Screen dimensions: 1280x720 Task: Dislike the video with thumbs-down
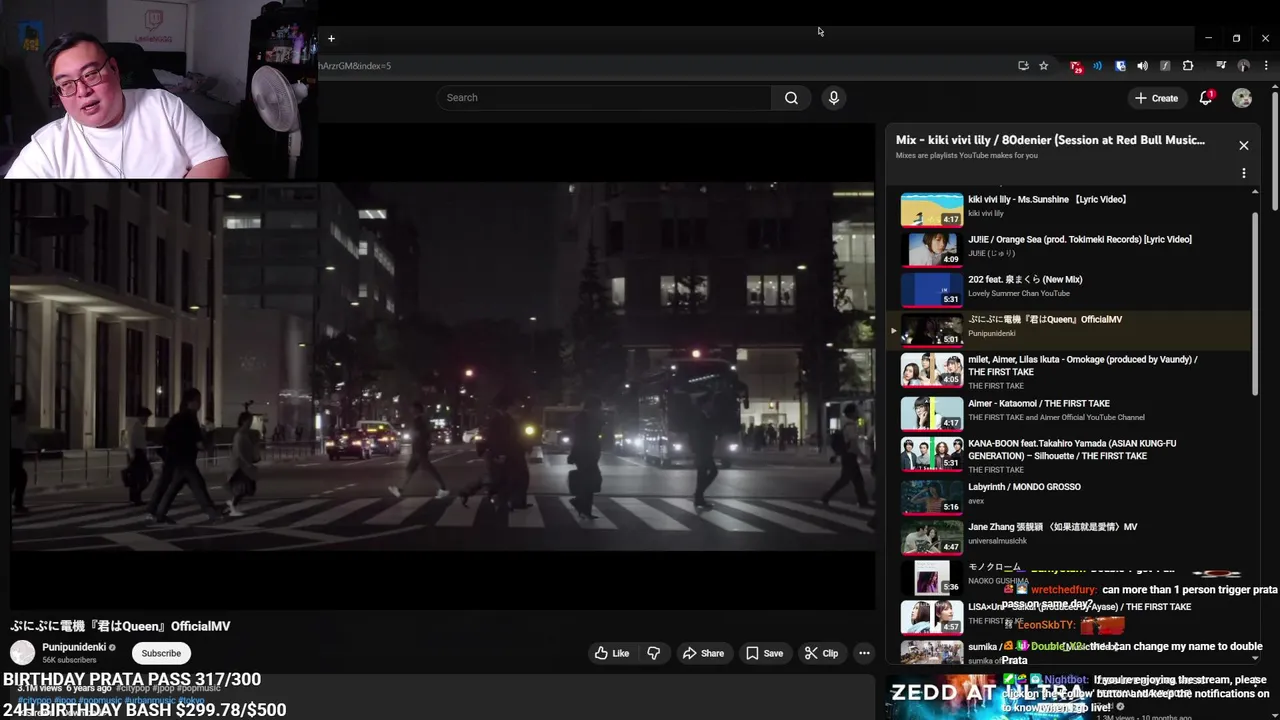click(654, 653)
